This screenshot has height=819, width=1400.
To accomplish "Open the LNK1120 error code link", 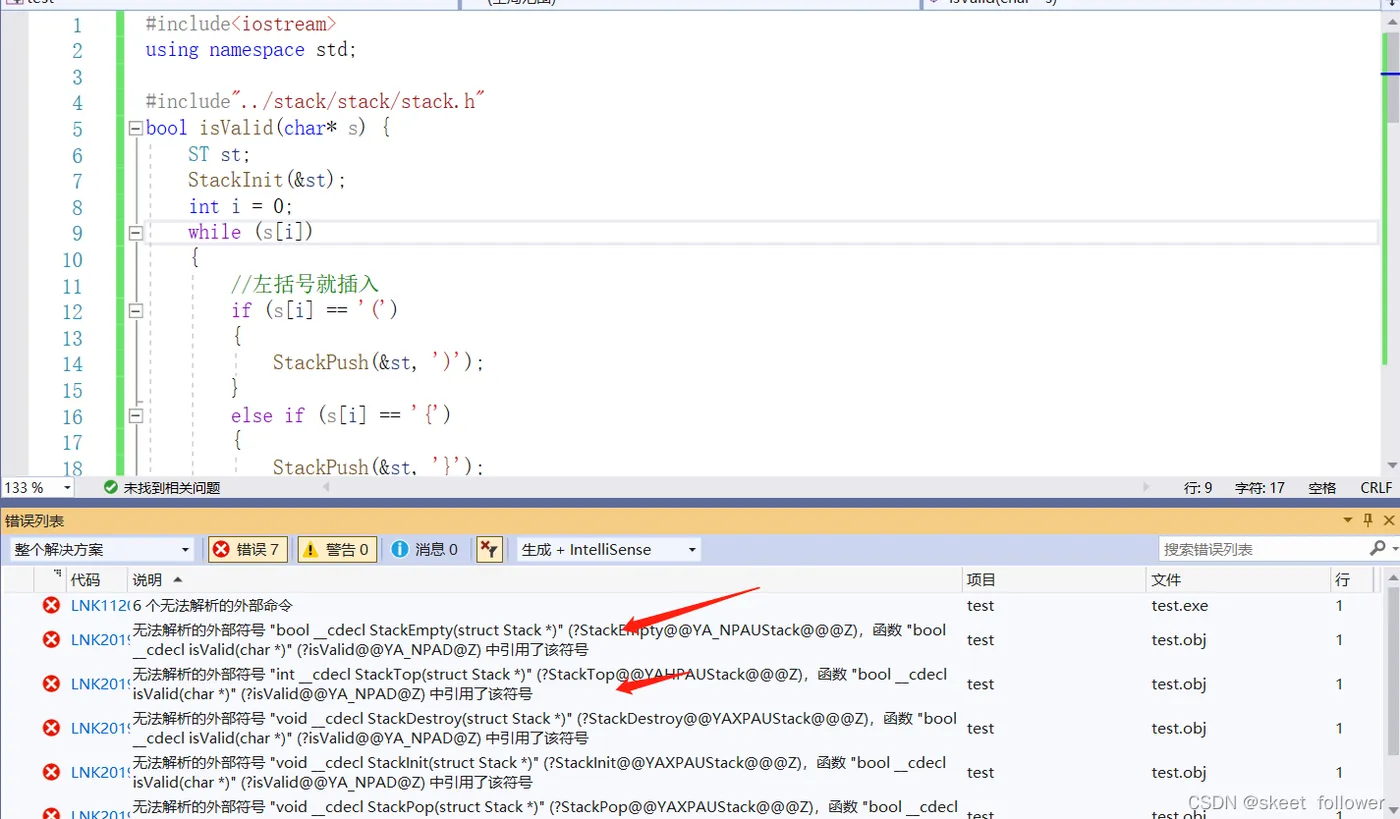I will pyautogui.click(x=99, y=606).
